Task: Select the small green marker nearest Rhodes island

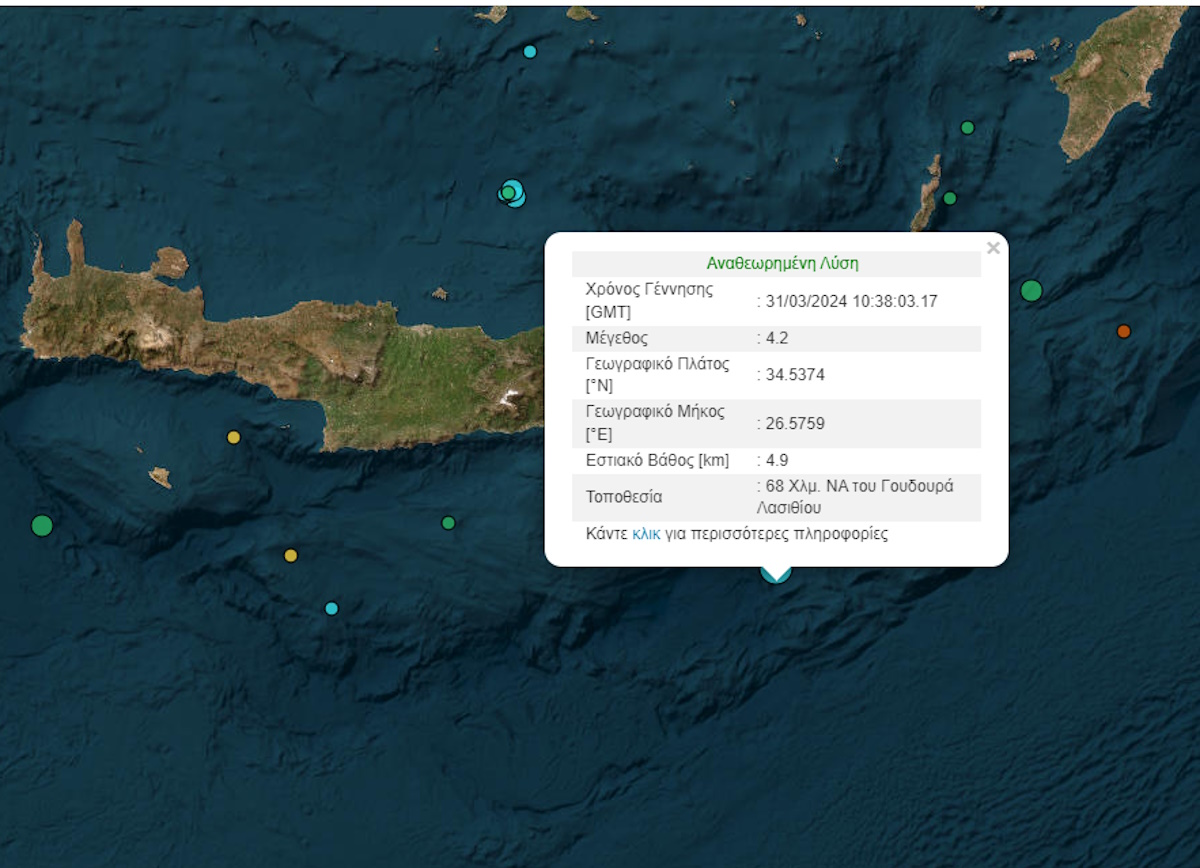Action: [967, 127]
